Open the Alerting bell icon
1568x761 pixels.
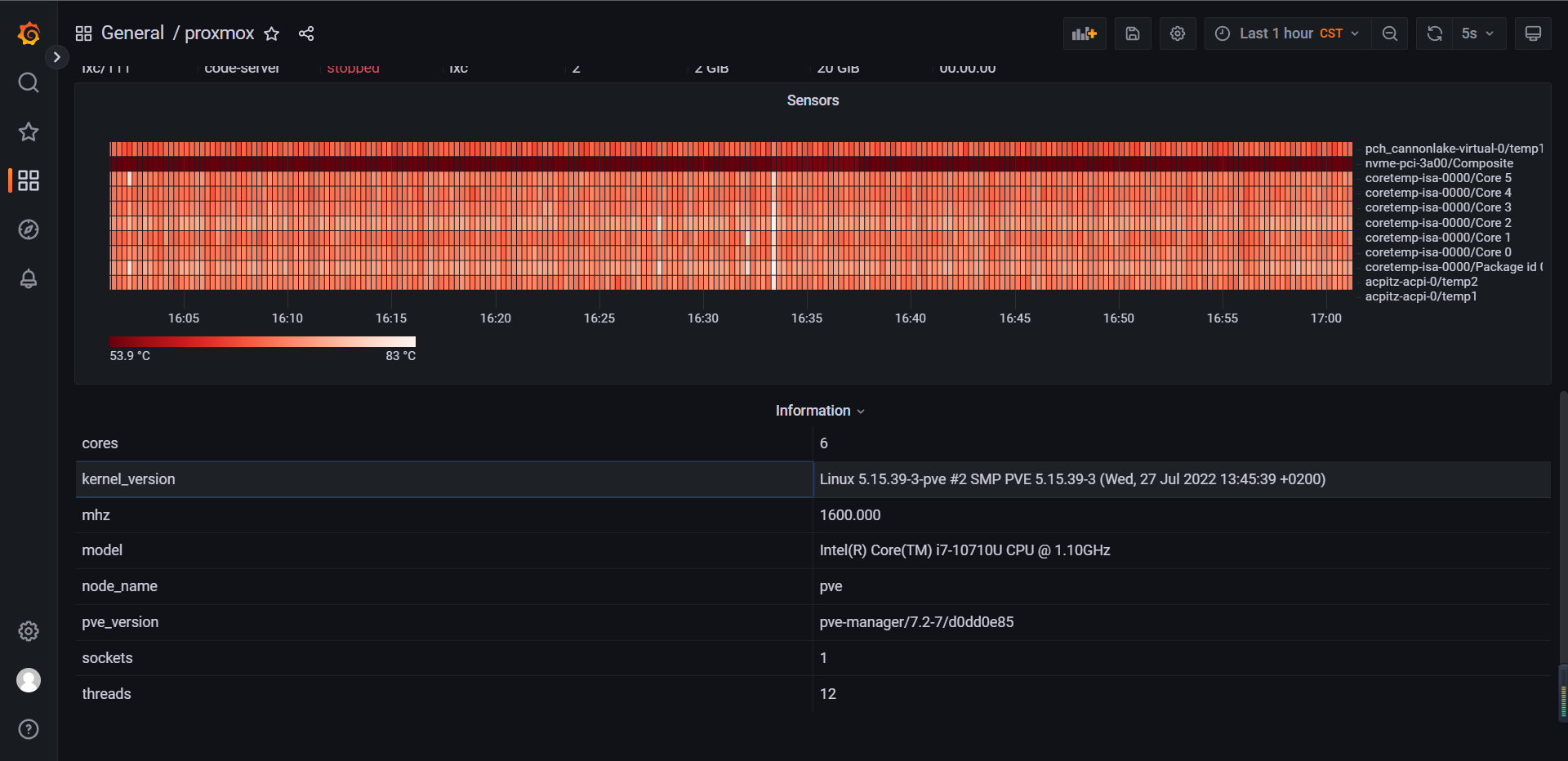click(29, 278)
